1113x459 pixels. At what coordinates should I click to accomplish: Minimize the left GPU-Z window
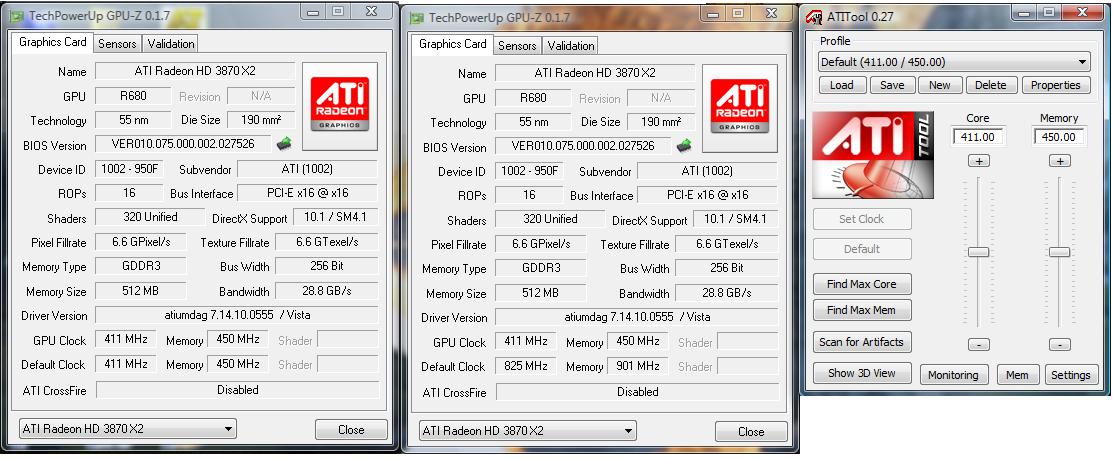click(313, 12)
